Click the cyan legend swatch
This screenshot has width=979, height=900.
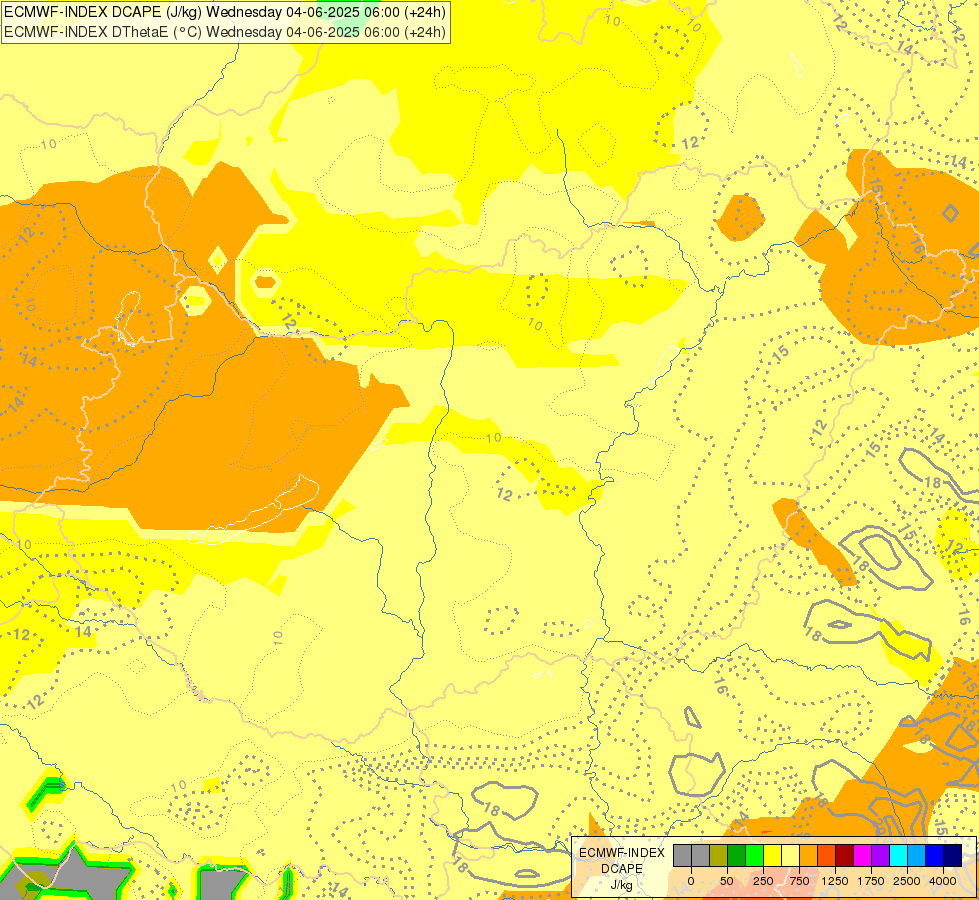click(898, 855)
